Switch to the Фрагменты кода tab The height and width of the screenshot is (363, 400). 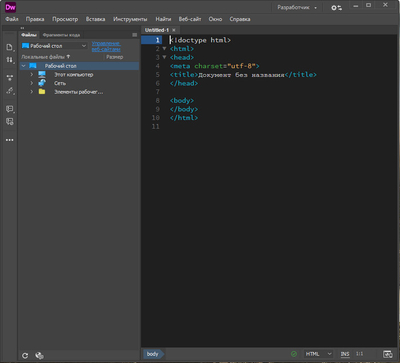point(61,35)
